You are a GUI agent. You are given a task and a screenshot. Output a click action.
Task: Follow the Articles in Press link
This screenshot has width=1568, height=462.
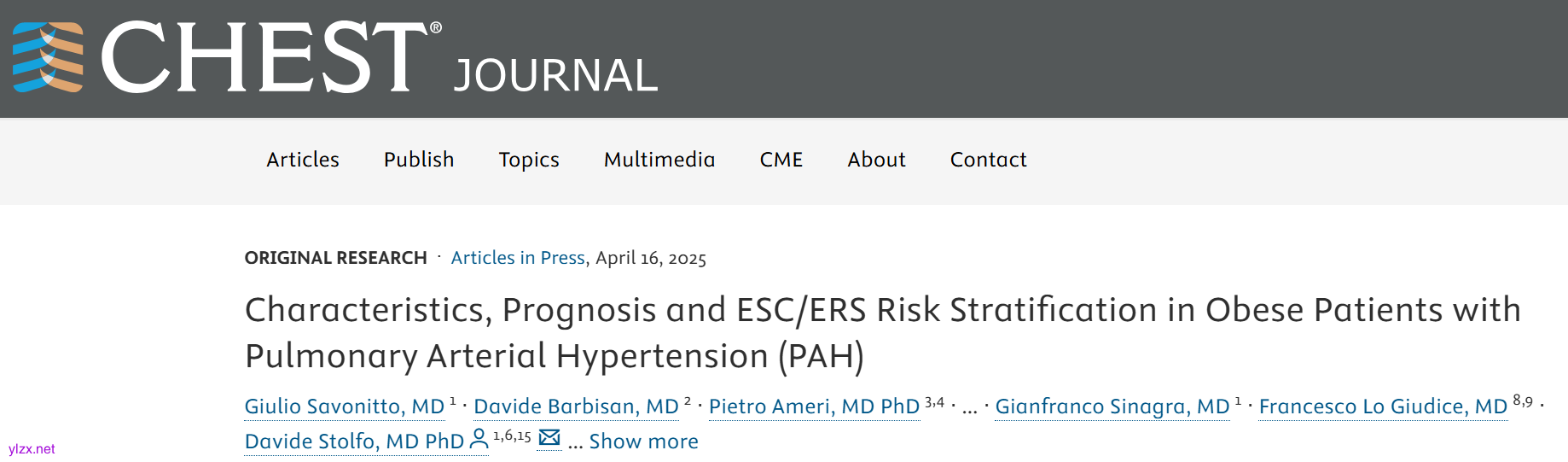pyautogui.click(x=518, y=258)
